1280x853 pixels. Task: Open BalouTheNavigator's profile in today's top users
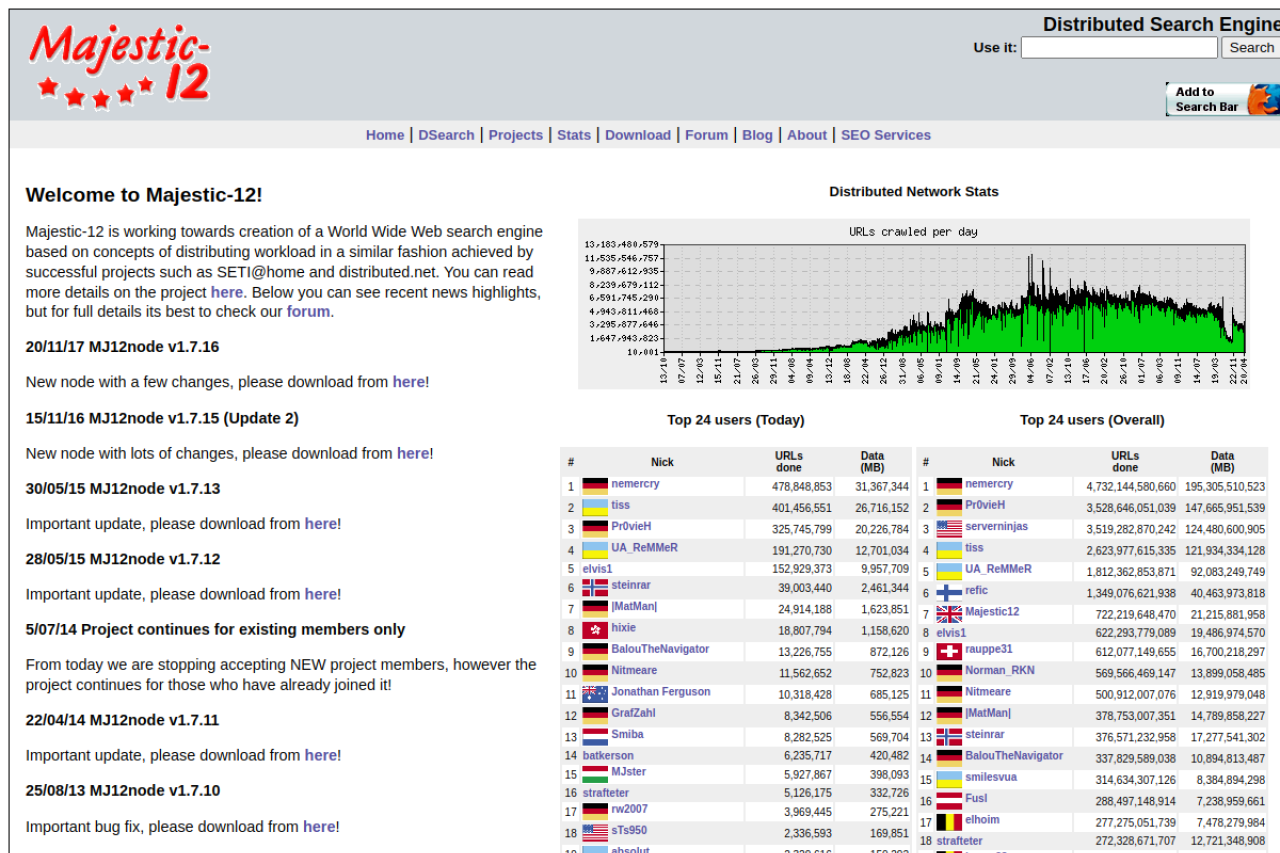pyautogui.click(x=660, y=650)
